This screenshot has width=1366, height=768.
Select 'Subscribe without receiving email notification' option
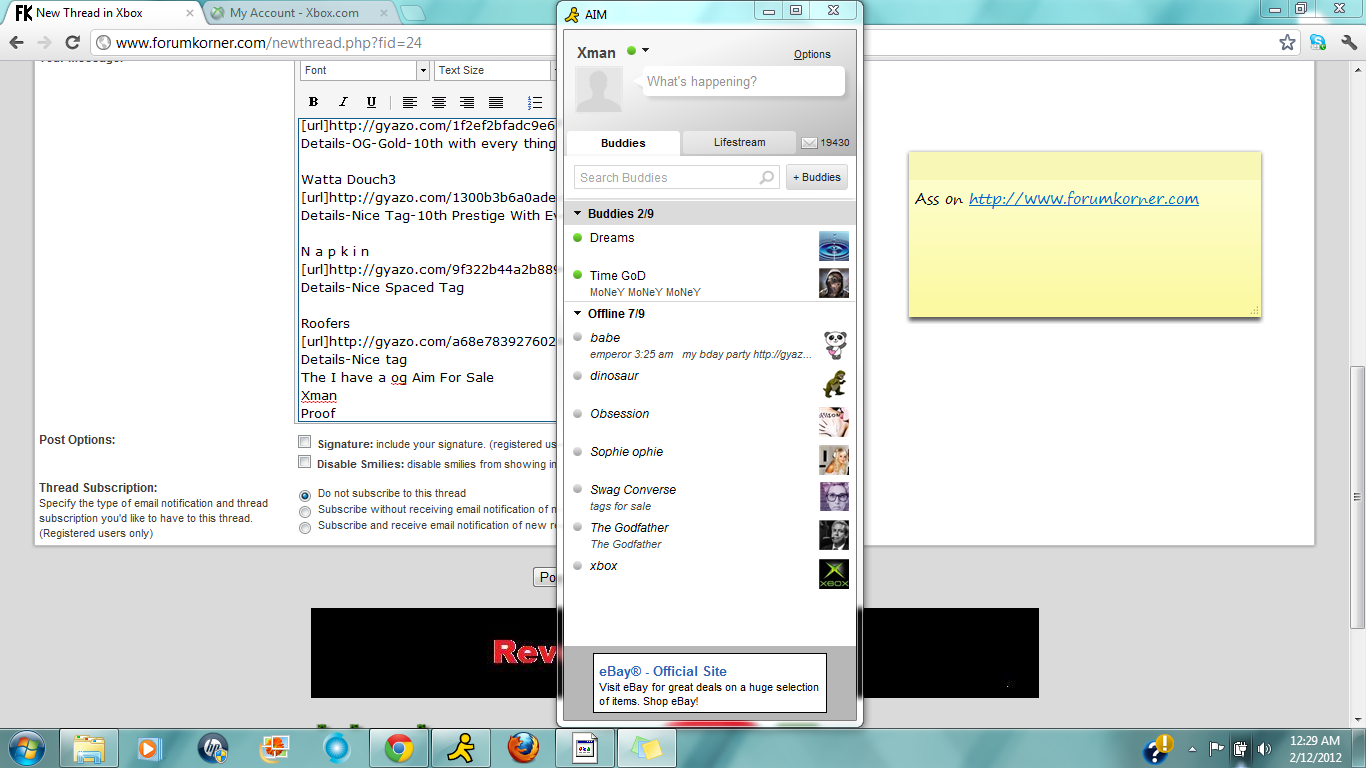[305, 511]
